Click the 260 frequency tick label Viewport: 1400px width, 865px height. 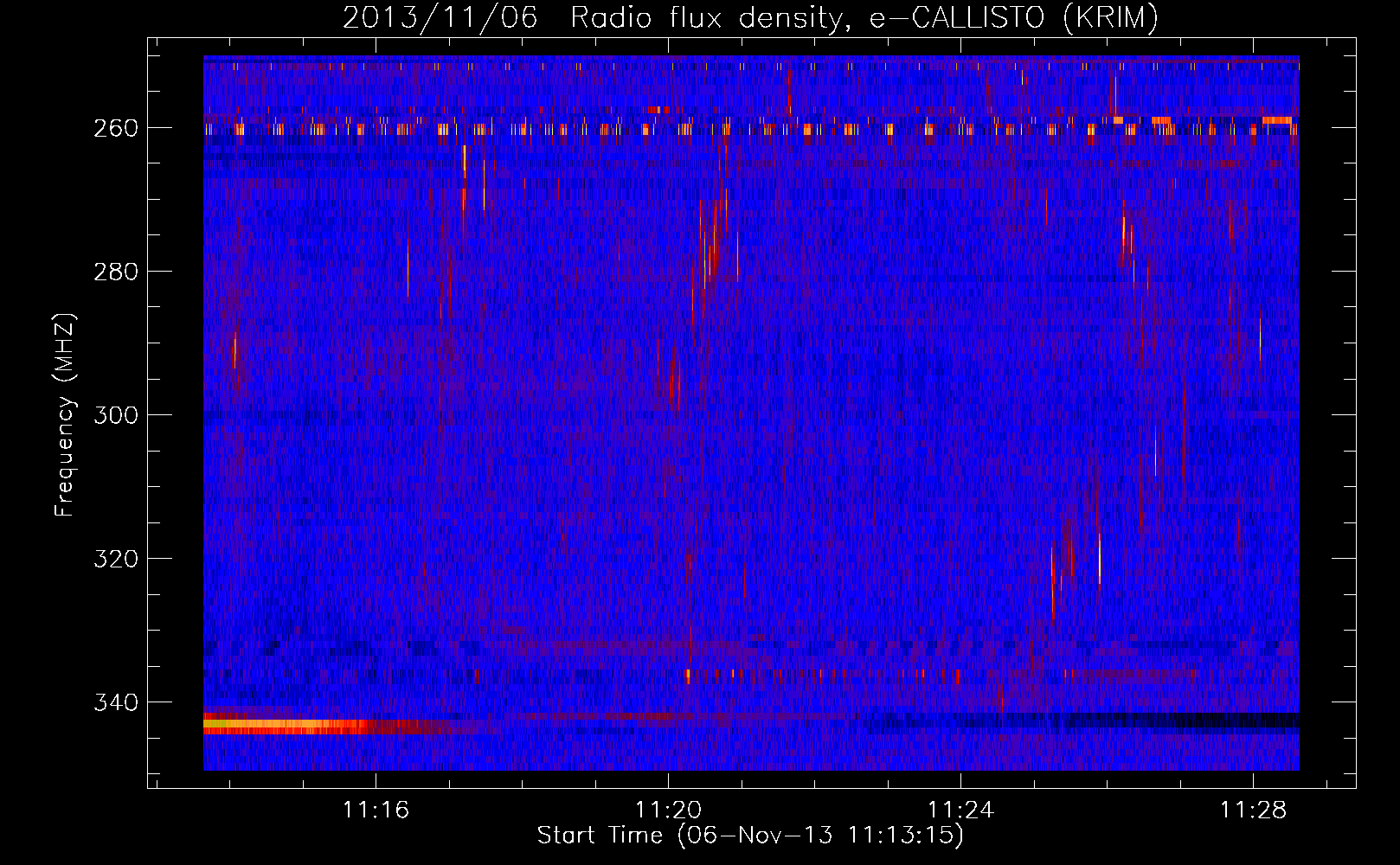pos(116,128)
